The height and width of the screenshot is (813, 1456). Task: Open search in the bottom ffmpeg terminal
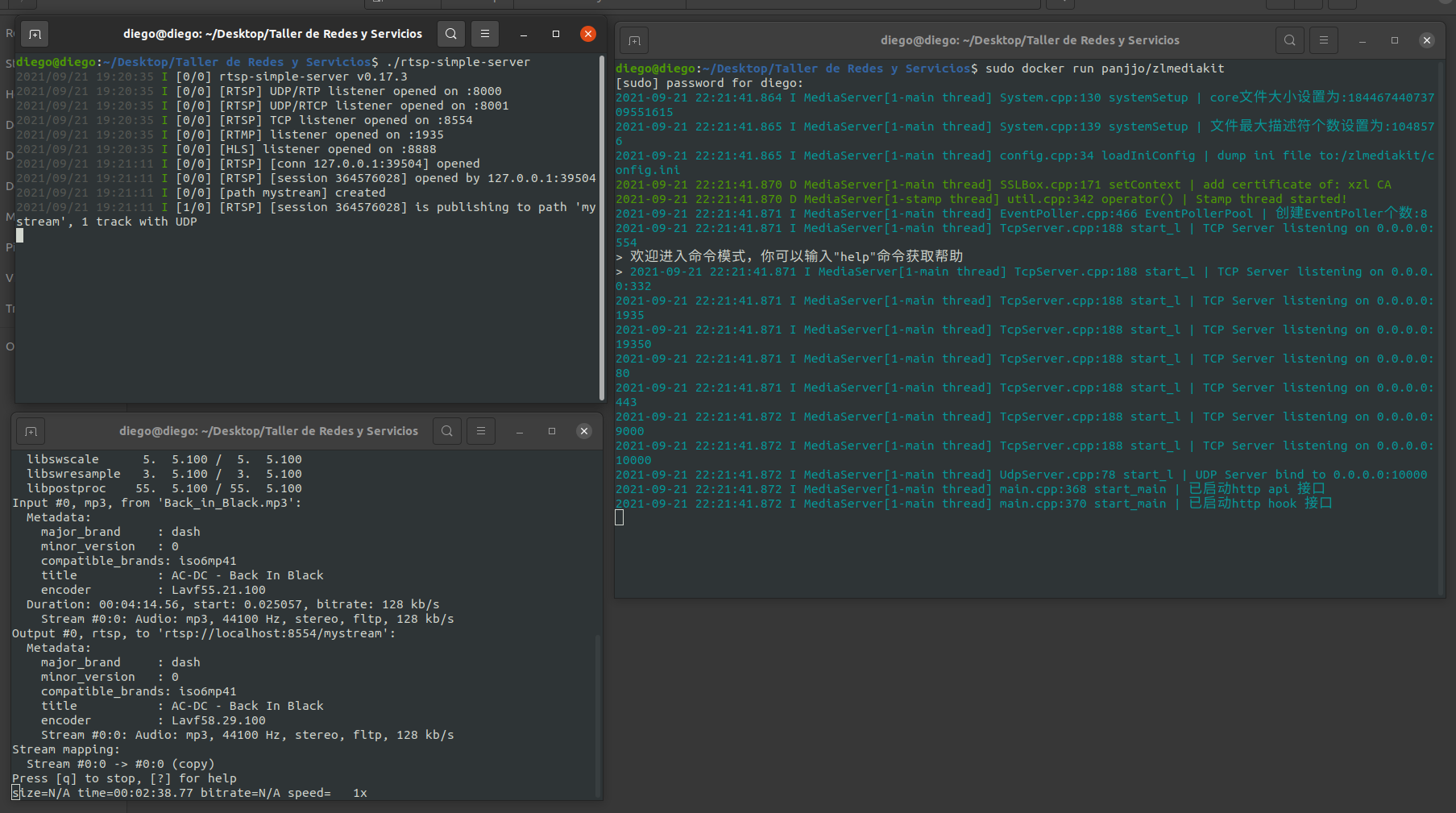446,431
